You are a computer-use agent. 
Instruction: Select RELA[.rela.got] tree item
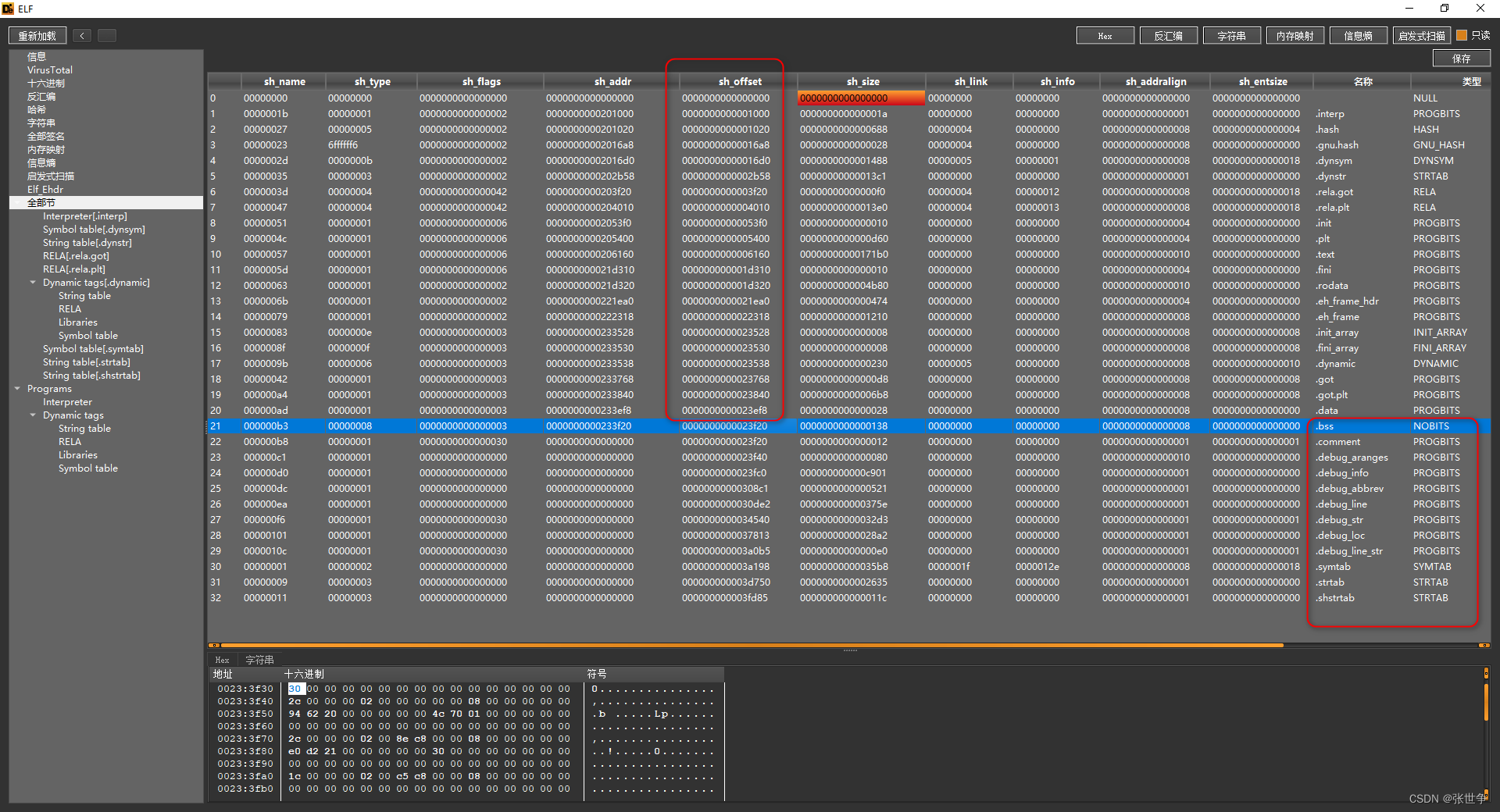(x=77, y=256)
